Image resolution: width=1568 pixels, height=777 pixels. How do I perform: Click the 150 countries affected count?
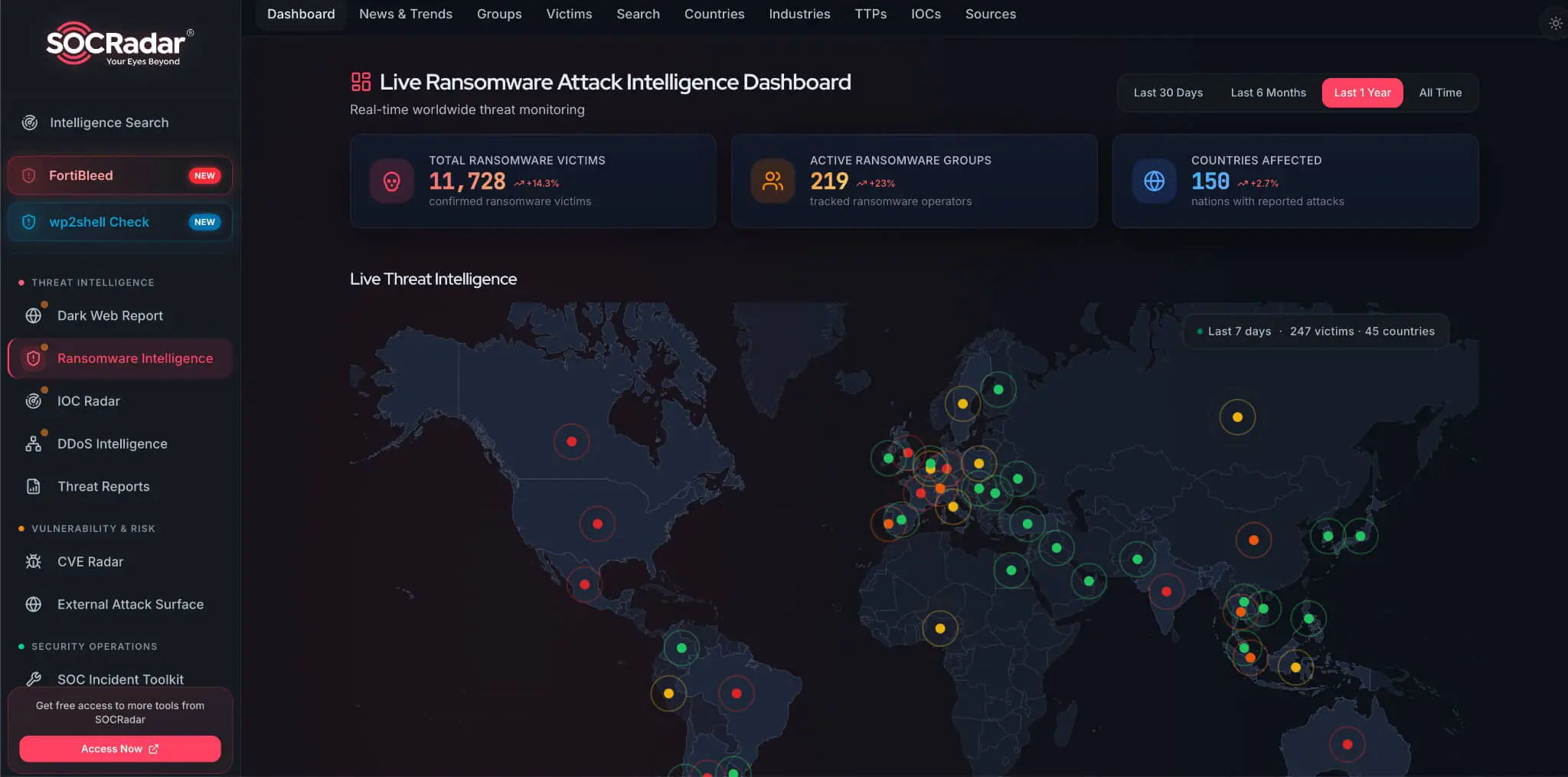(1210, 181)
